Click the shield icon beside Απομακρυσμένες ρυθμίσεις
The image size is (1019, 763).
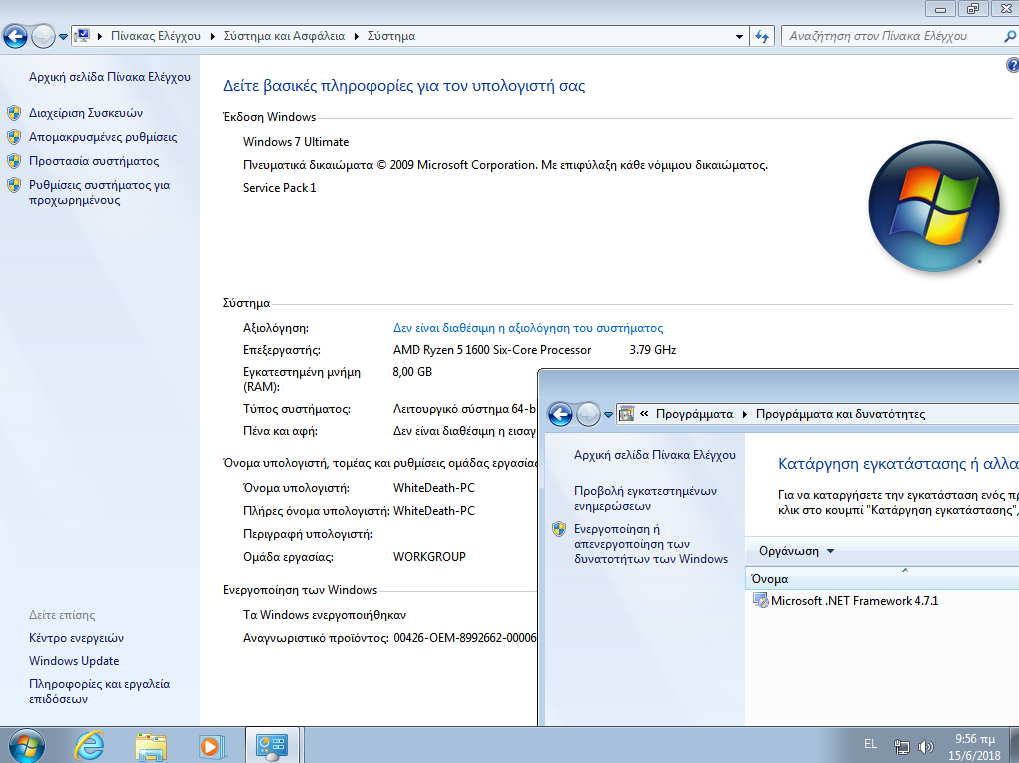point(14,137)
